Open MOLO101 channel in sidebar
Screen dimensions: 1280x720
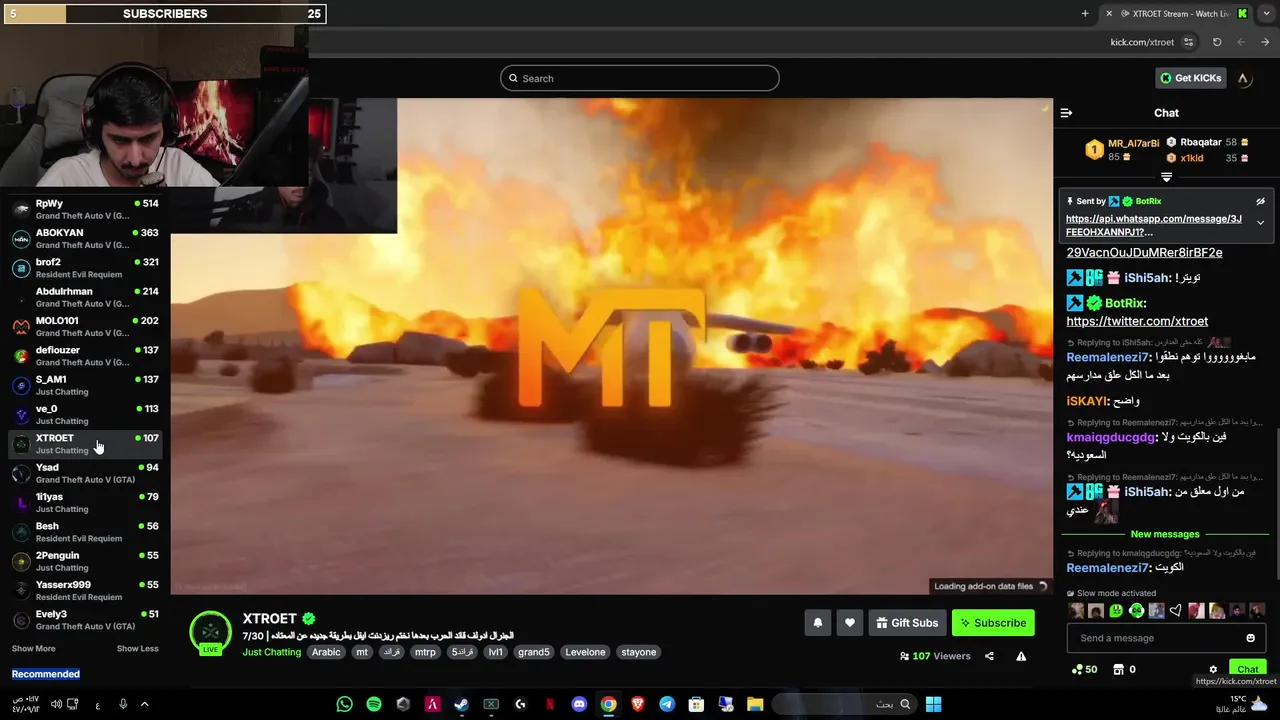85,326
